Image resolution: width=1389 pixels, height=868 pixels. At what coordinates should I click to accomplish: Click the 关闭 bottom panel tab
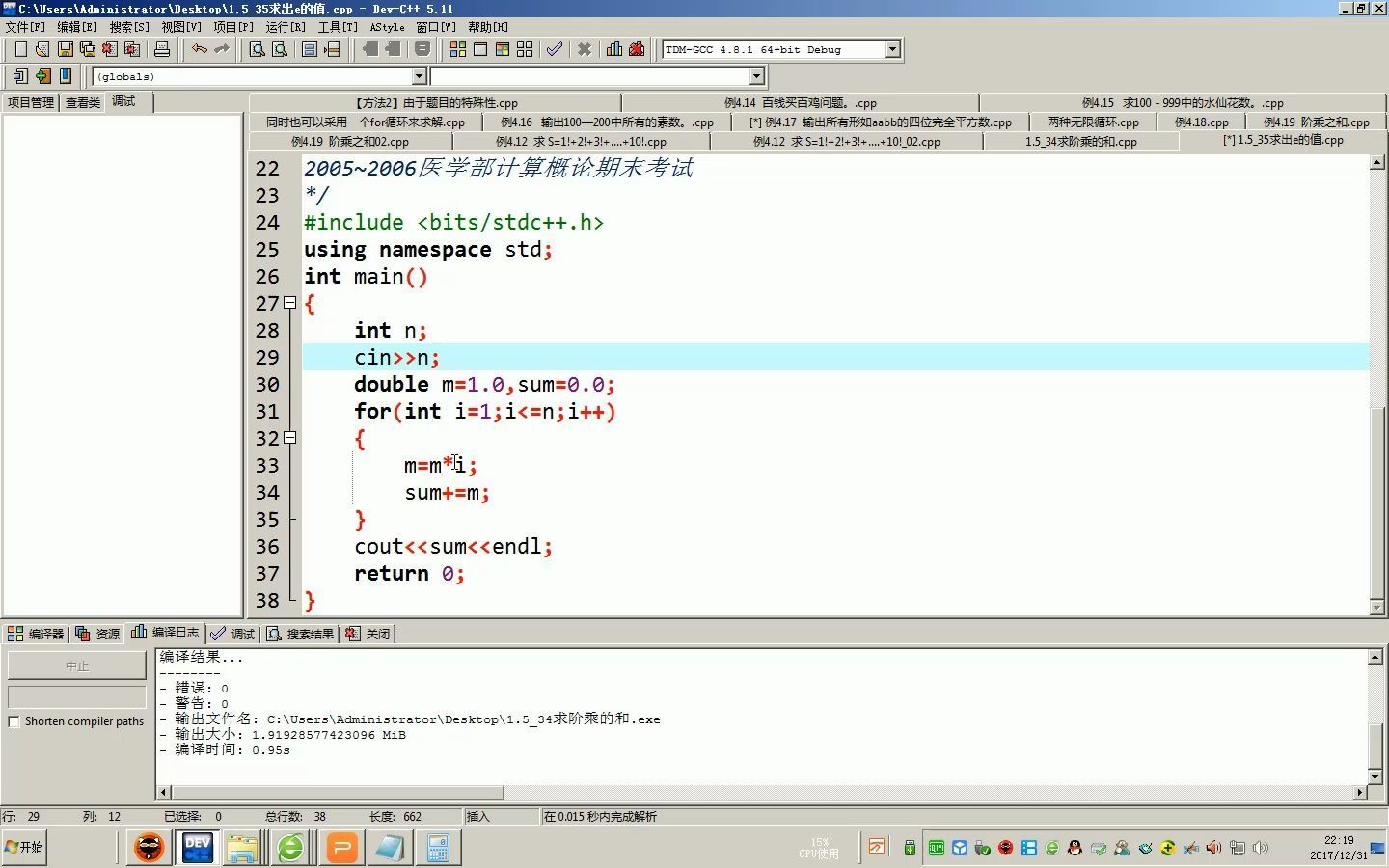pos(368,634)
